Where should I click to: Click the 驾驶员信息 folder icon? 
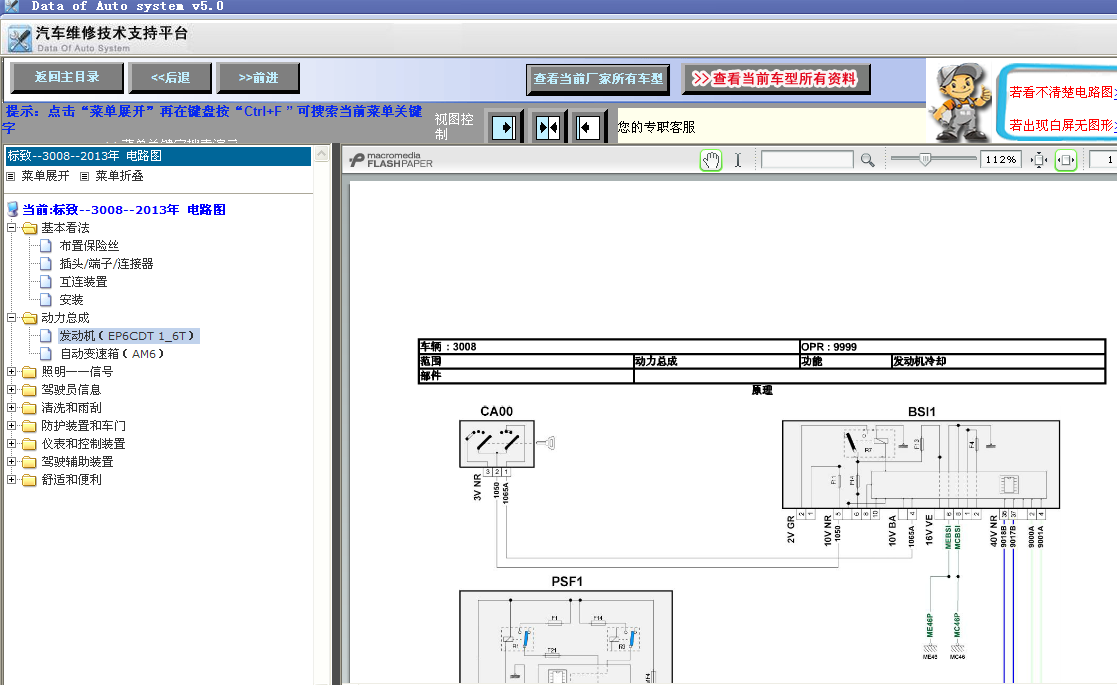[29, 389]
